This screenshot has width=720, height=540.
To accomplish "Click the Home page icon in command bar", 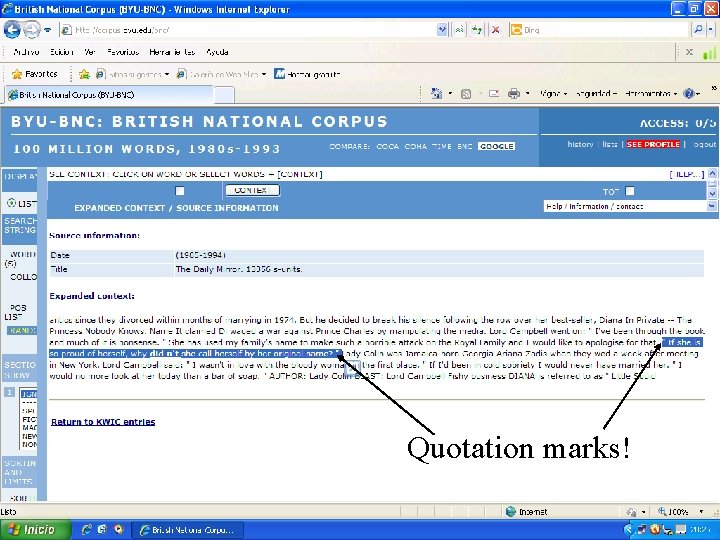I will tap(436, 94).
